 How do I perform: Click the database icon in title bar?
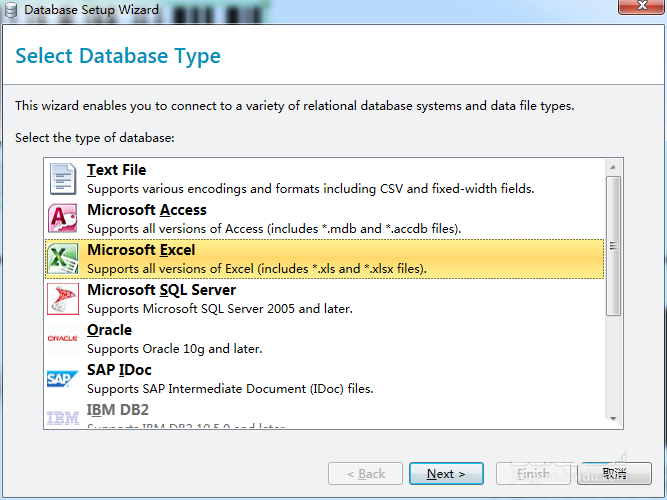(x=12, y=9)
